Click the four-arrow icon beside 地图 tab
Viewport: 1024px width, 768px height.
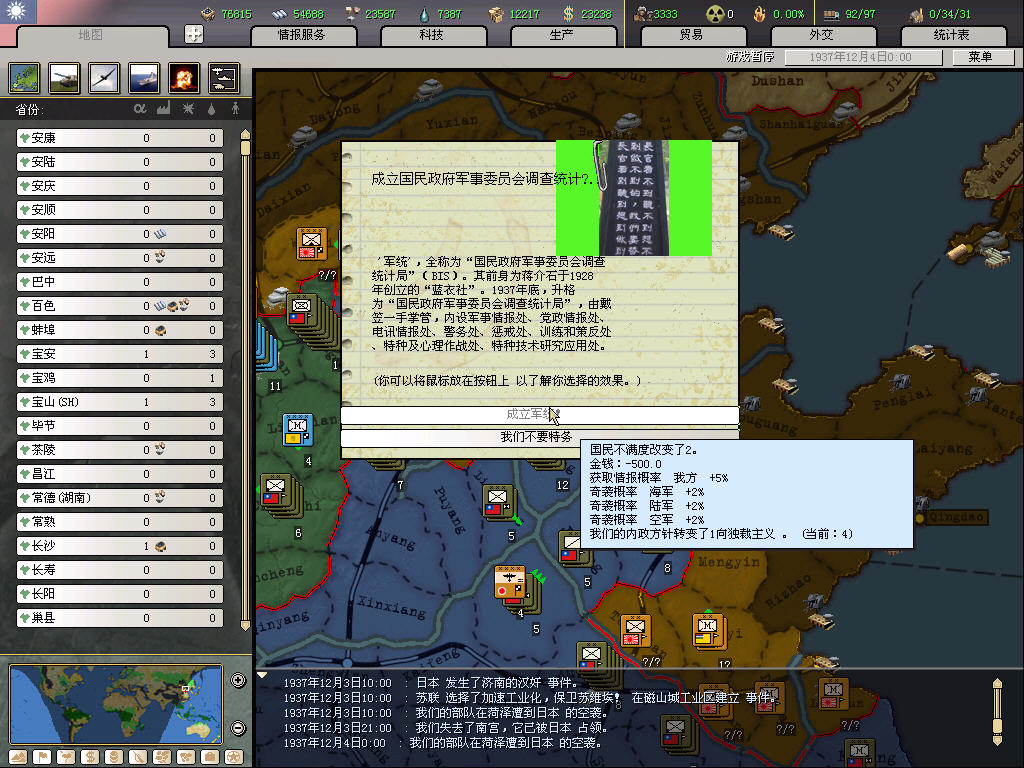point(194,34)
